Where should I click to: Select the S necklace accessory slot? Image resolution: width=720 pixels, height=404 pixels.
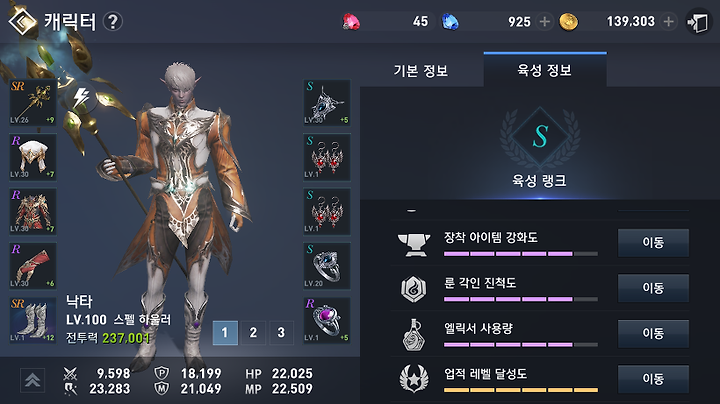[x=327, y=103]
